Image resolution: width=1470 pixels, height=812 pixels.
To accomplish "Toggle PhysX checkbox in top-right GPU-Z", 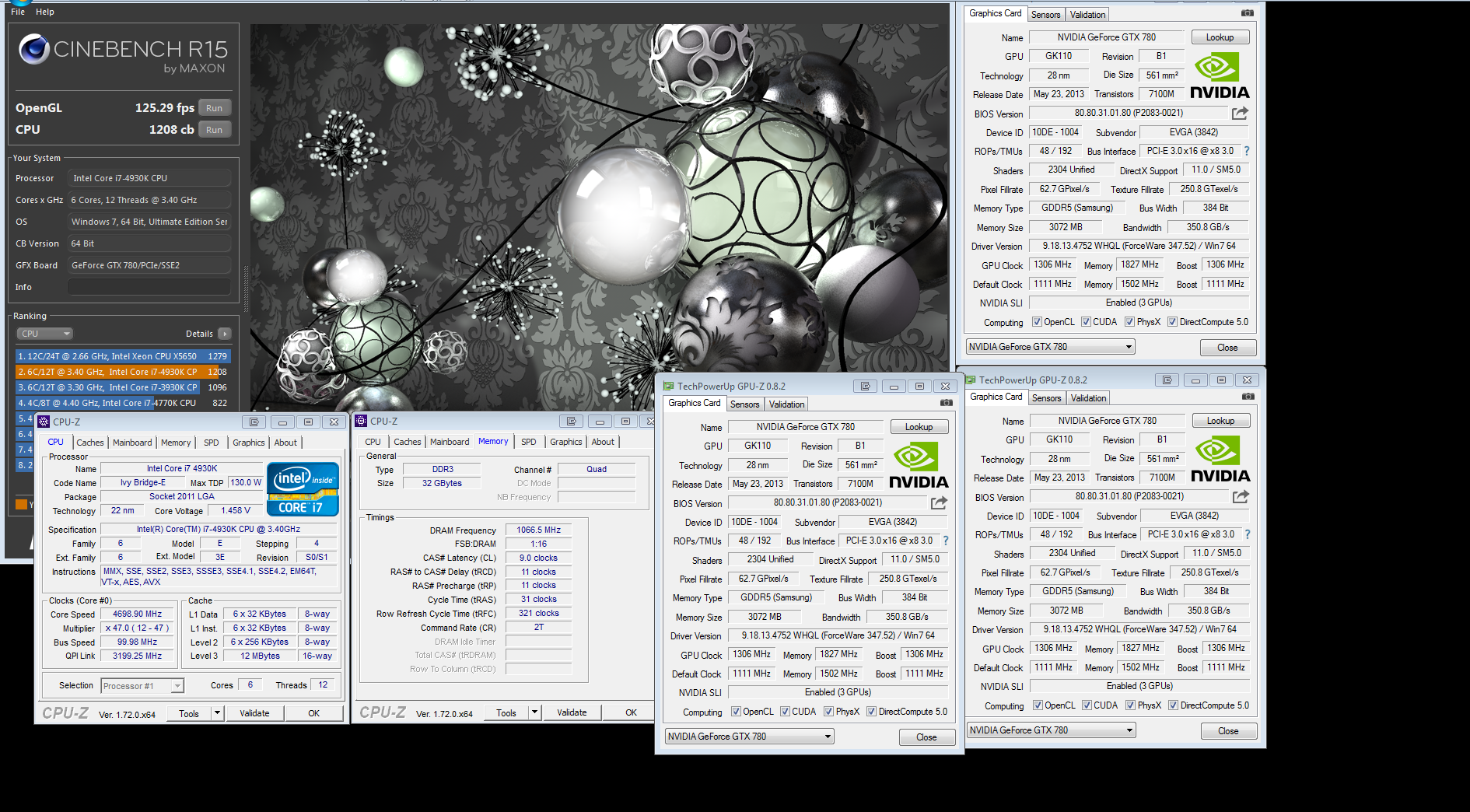I will [1129, 322].
